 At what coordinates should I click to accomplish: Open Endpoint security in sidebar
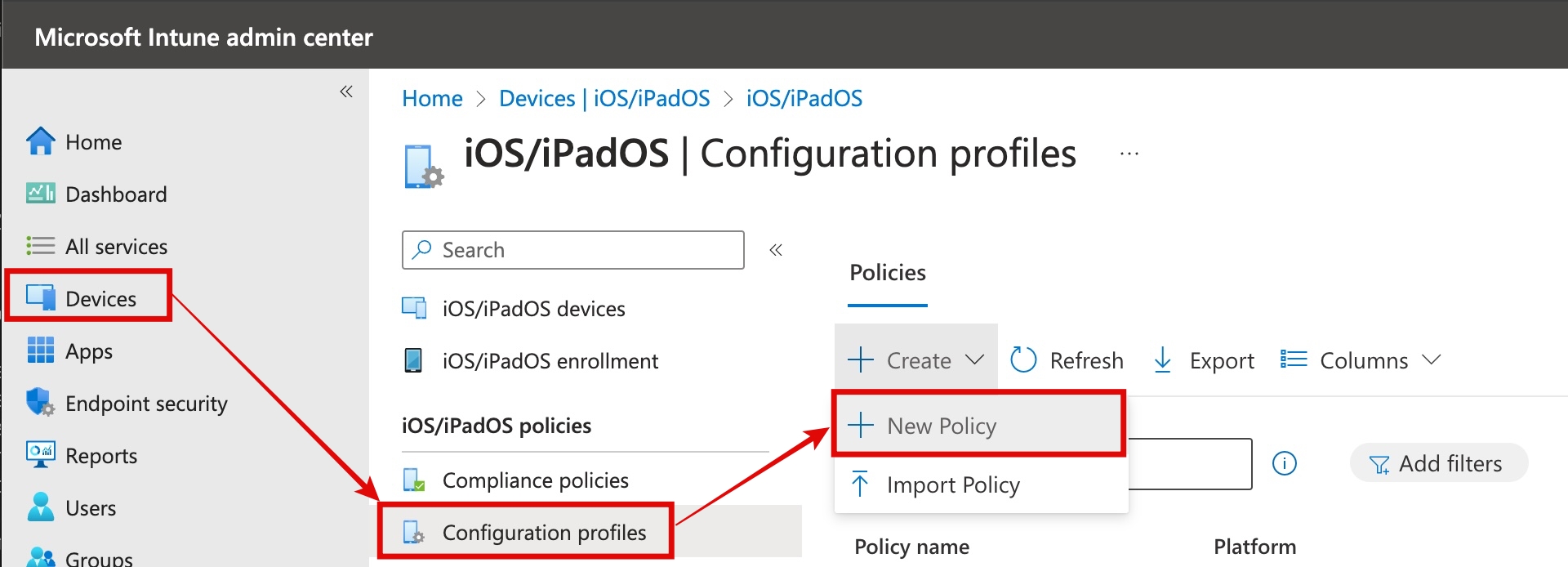click(x=146, y=404)
